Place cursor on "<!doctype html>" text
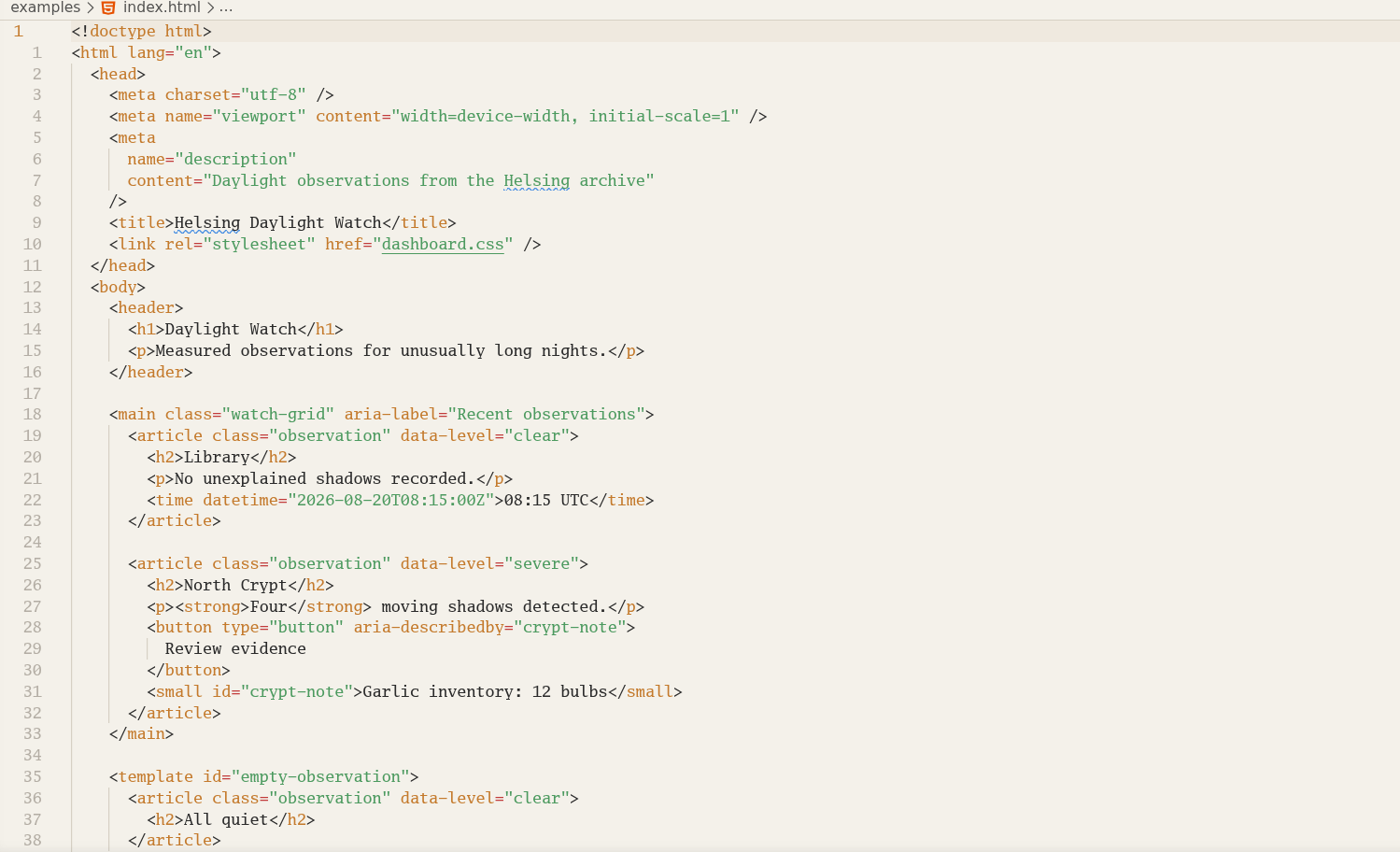Screen dimensions: 1400x852 point(142,32)
